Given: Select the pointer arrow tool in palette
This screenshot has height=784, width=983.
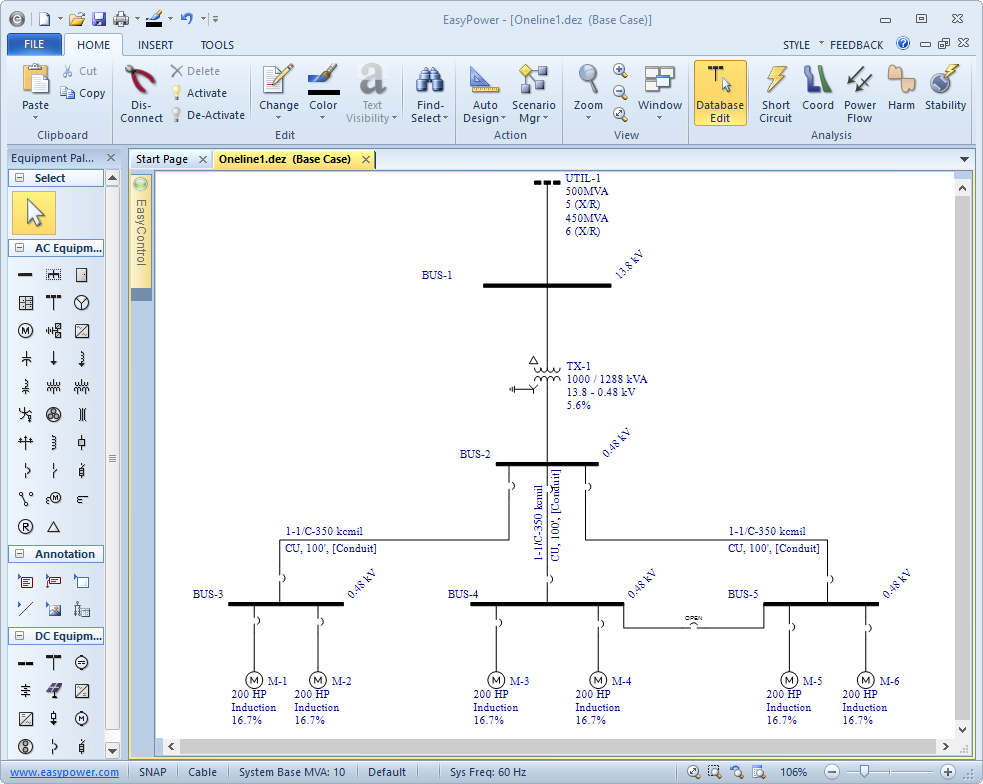Looking at the screenshot, I should [x=34, y=213].
